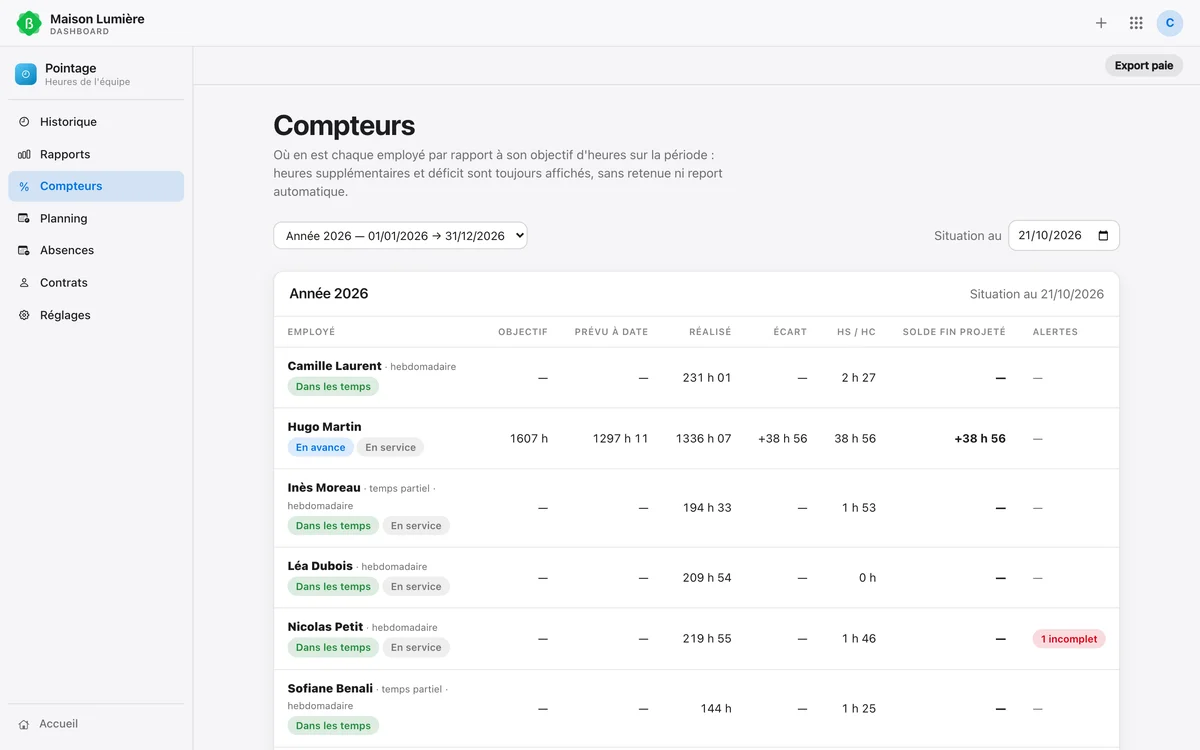Select employee name Inès Moreau
The image size is (1200, 750).
[x=324, y=488]
